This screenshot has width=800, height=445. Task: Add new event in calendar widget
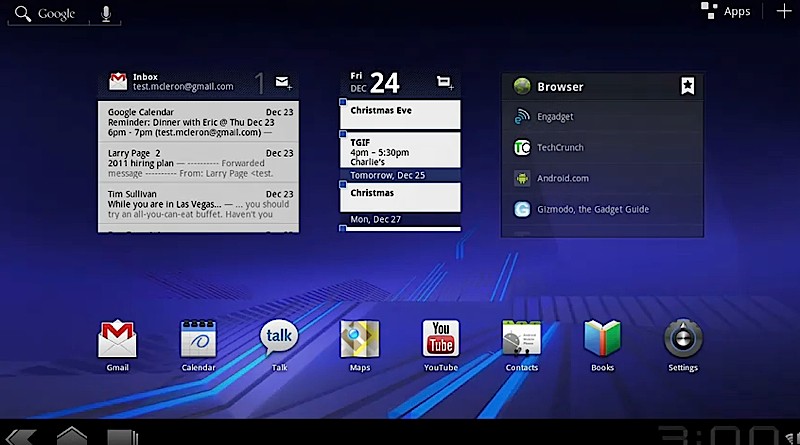pyautogui.click(x=445, y=82)
